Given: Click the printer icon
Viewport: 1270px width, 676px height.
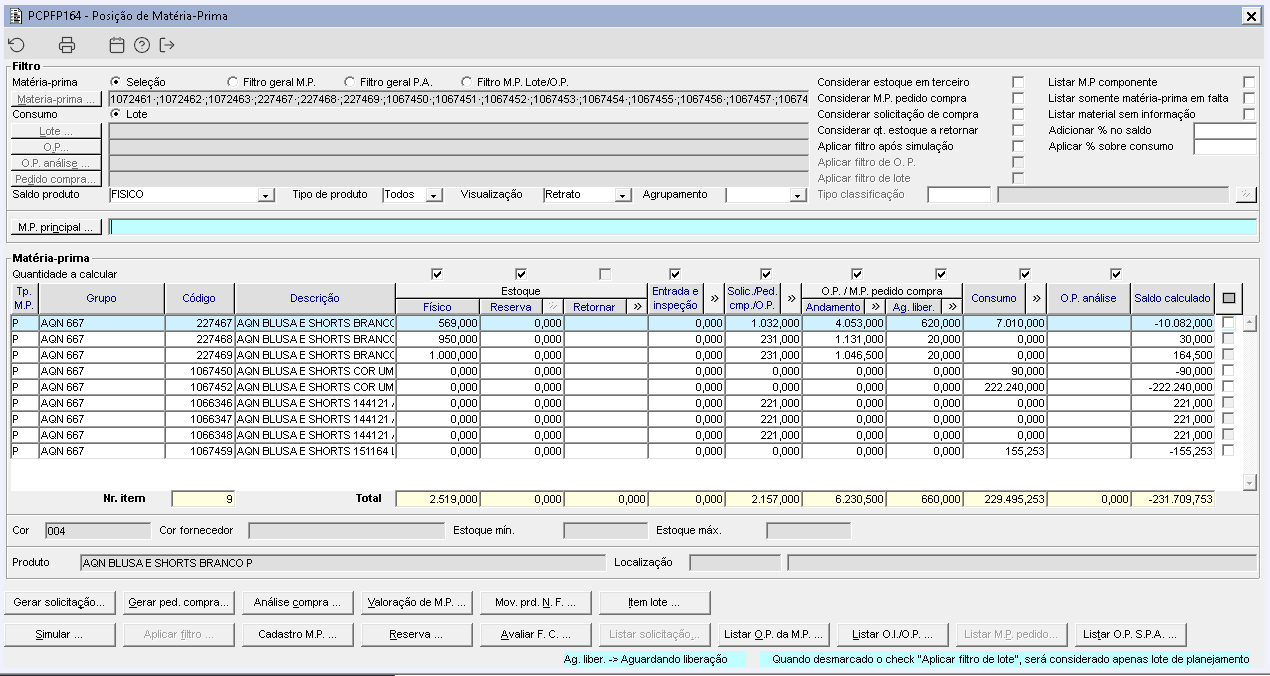Looking at the screenshot, I should click(x=67, y=45).
